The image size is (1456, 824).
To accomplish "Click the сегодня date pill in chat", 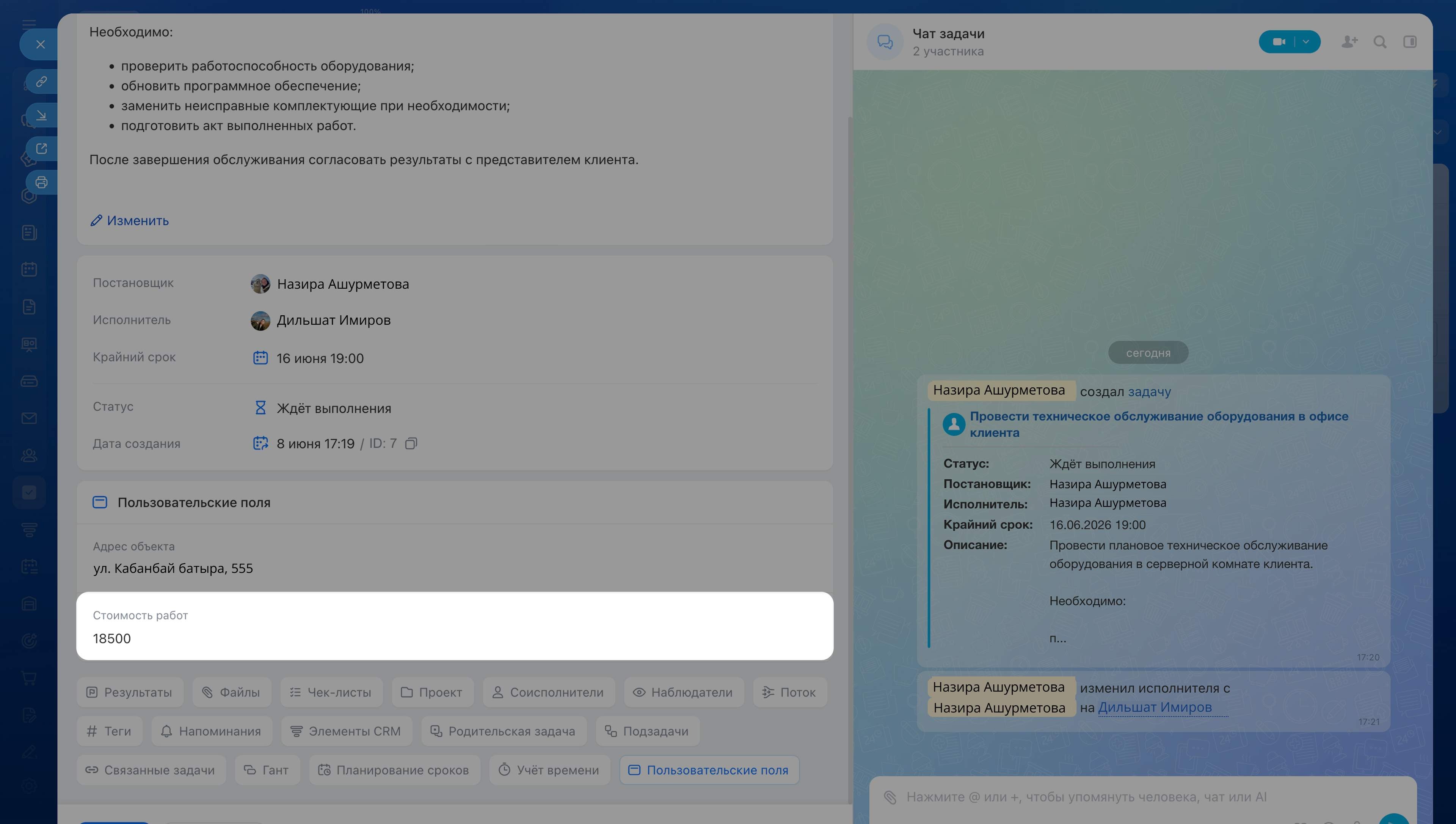I will click(x=1148, y=352).
